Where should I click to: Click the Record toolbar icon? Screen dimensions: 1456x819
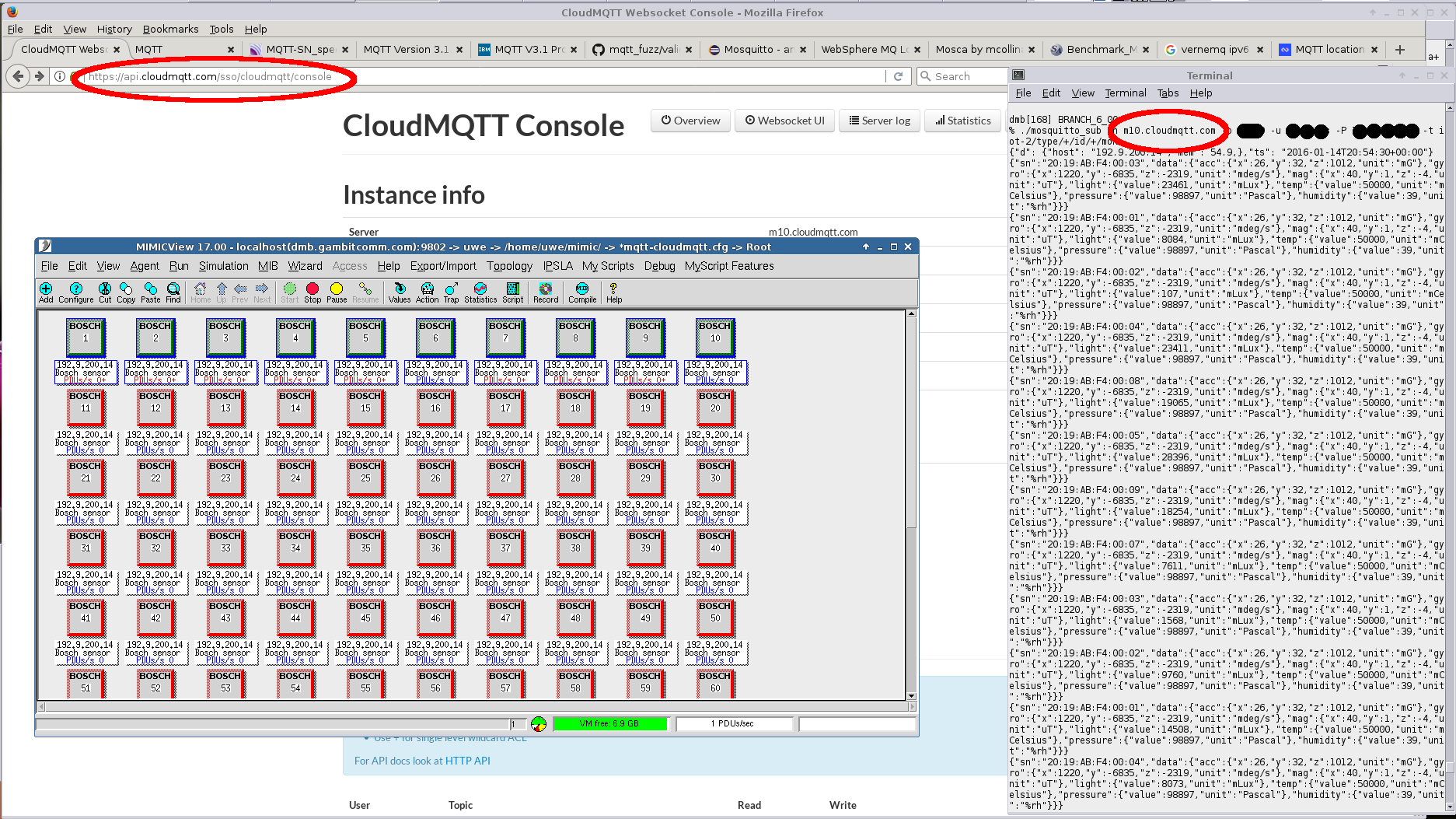pos(546,292)
